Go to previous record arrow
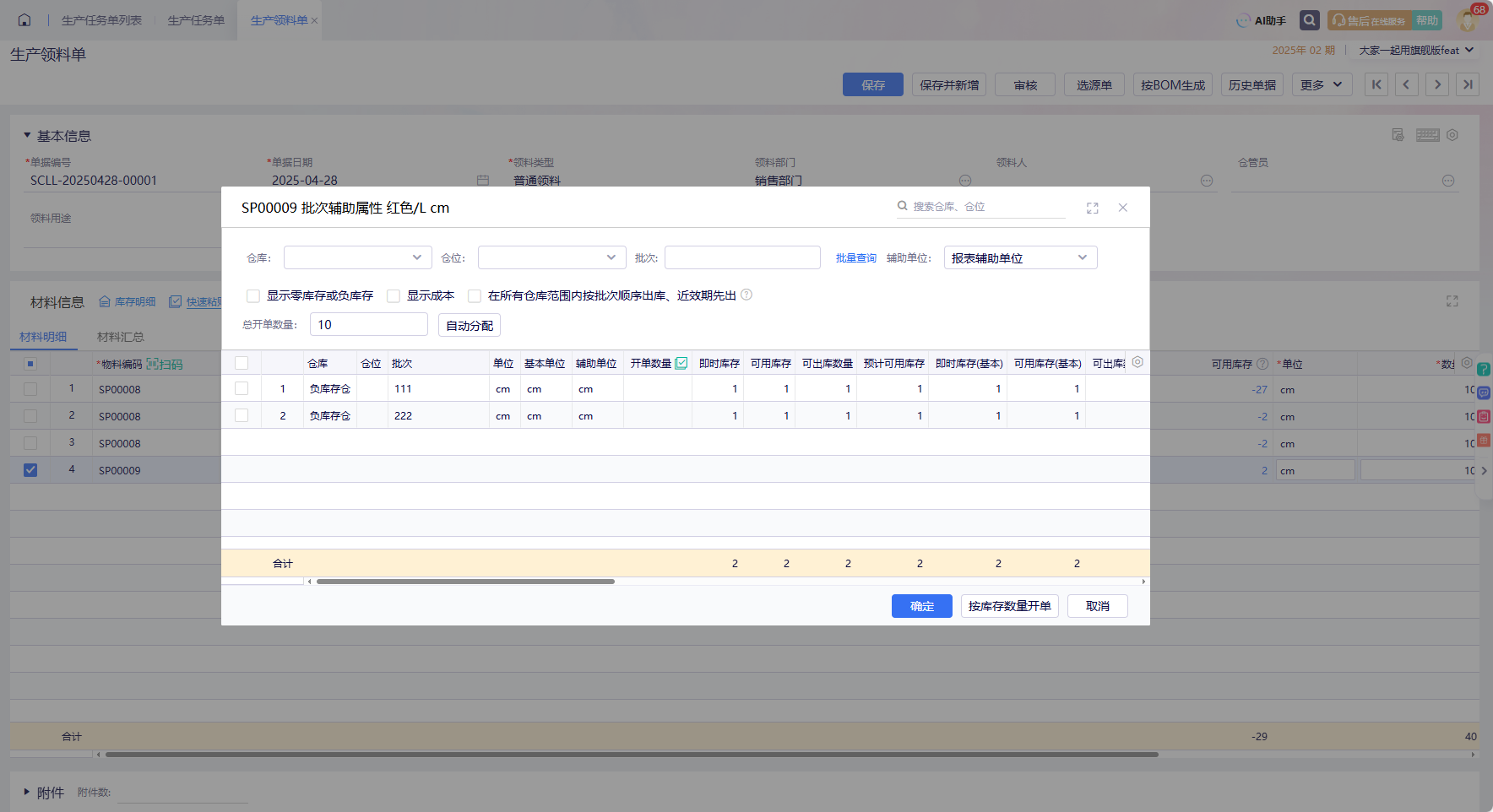 click(1407, 84)
